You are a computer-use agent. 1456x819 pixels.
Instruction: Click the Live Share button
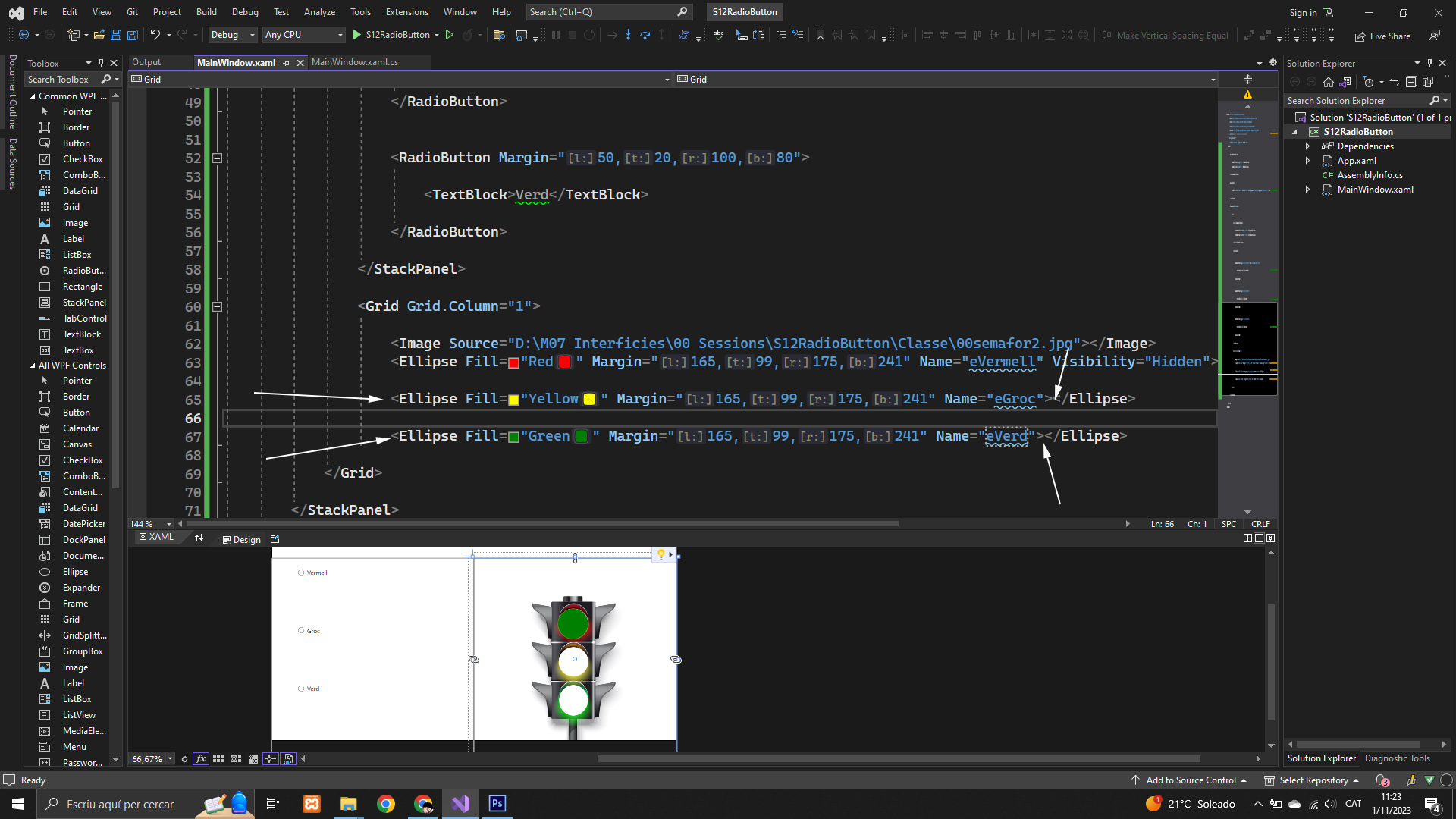point(1383,36)
